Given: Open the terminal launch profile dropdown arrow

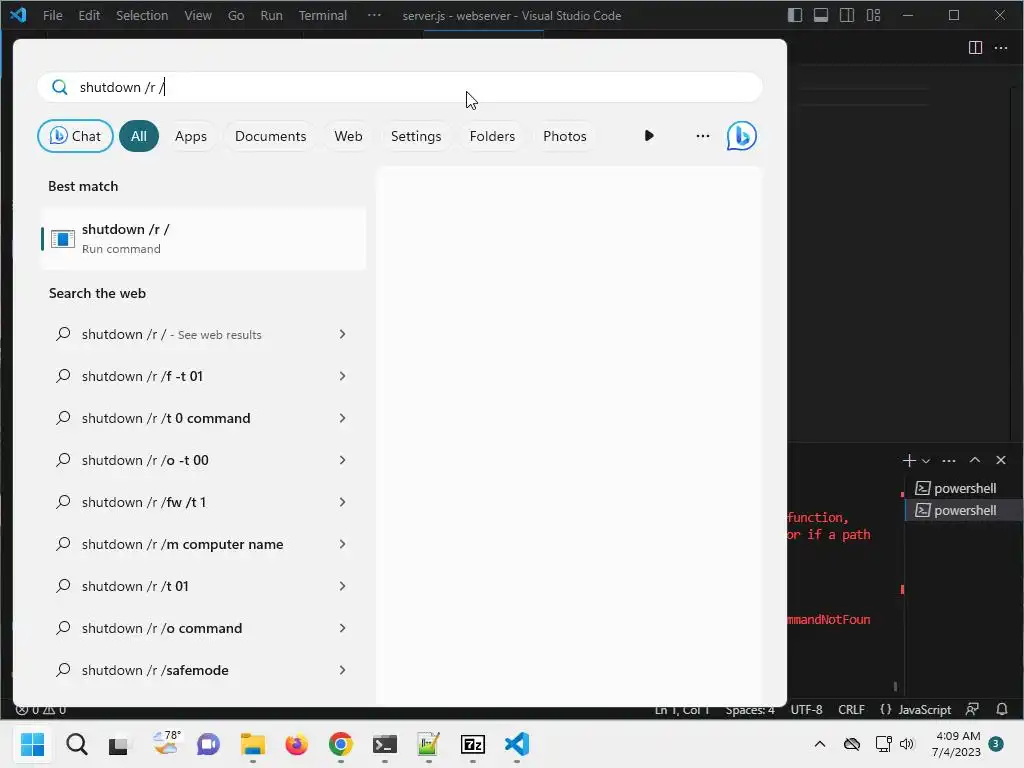Looking at the screenshot, I should (x=925, y=461).
